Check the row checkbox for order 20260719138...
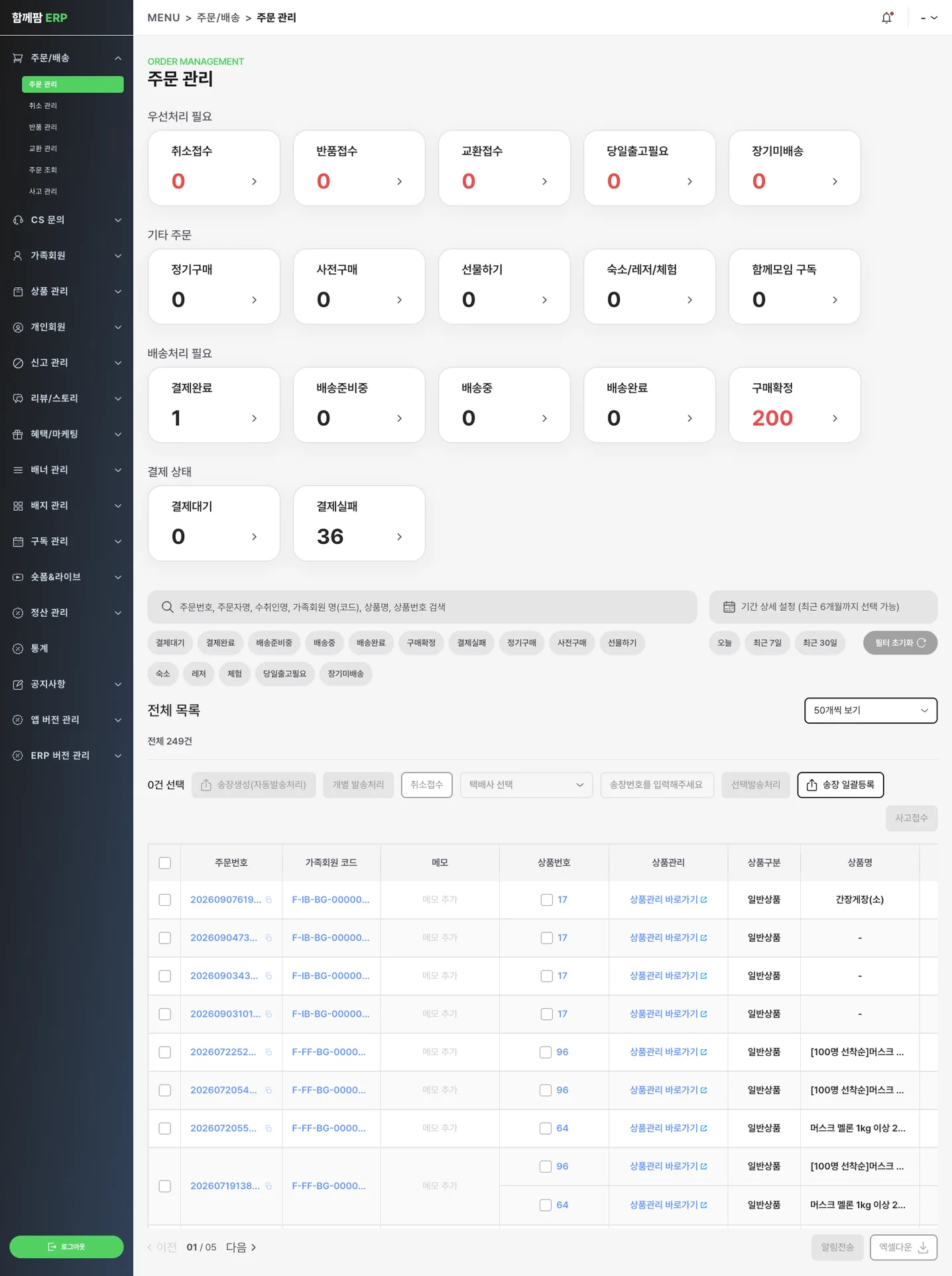Image resolution: width=952 pixels, height=1276 pixels. click(x=165, y=1186)
